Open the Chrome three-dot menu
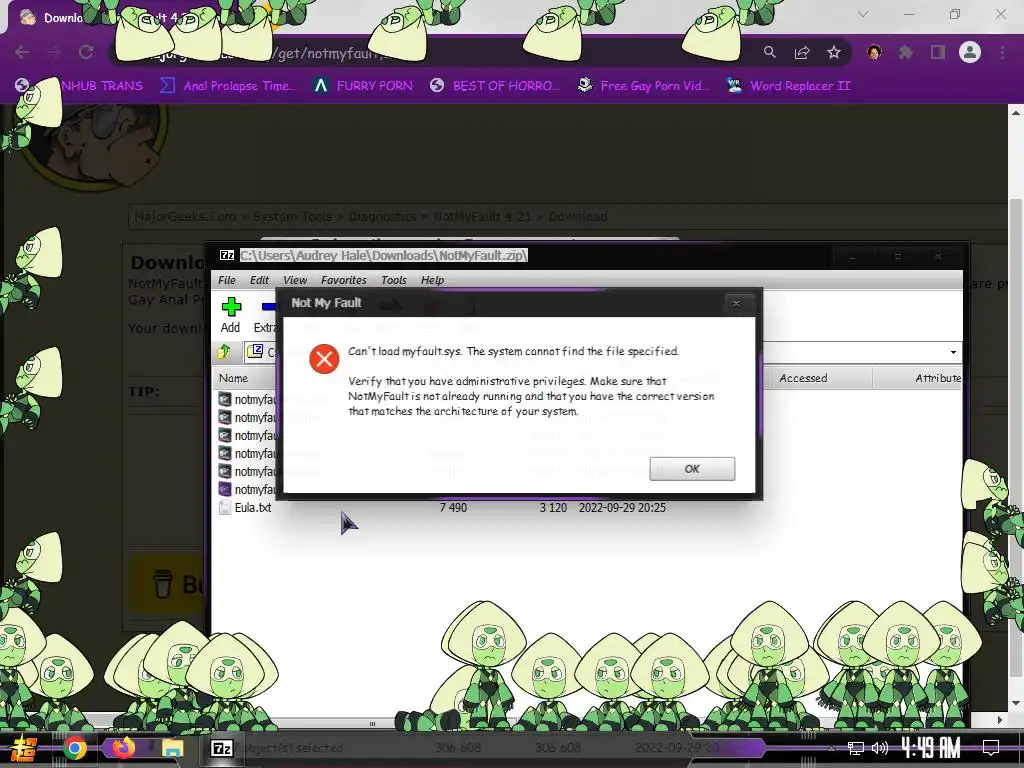Image resolution: width=1024 pixels, height=768 pixels. tap(1002, 52)
